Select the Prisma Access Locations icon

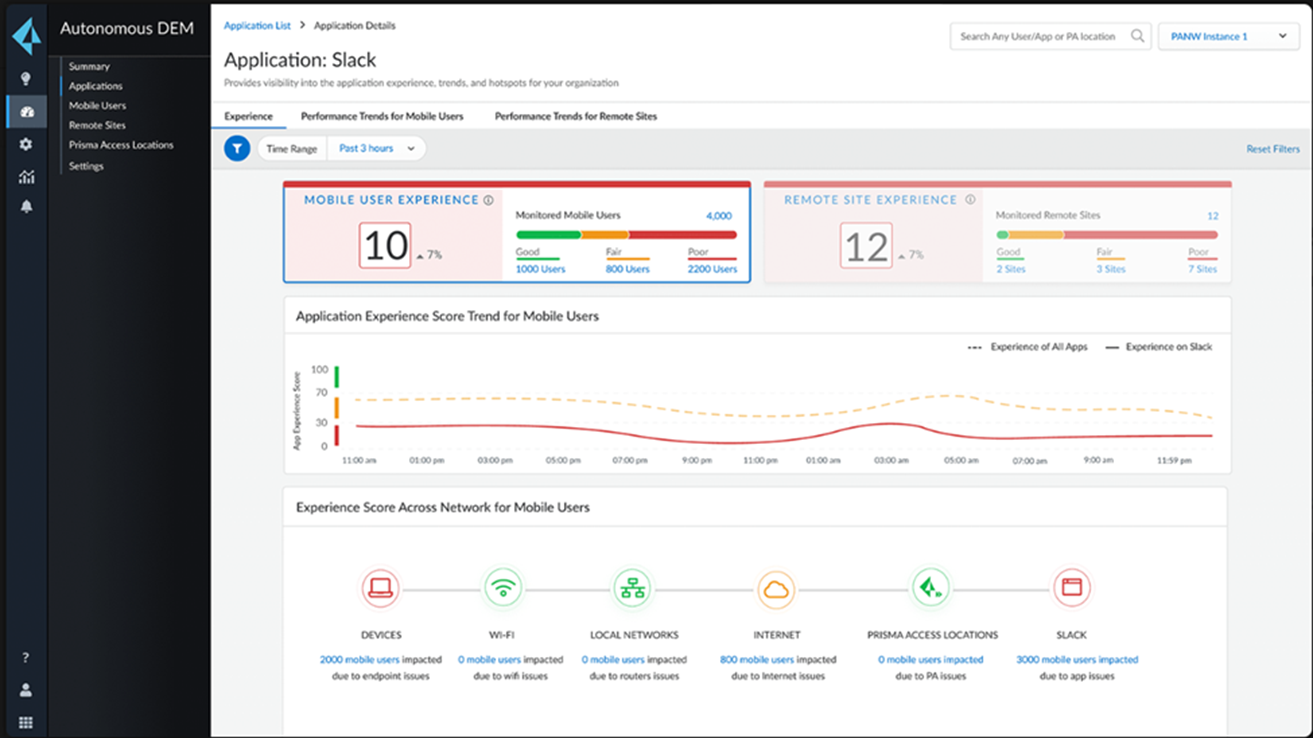pos(931,589)
